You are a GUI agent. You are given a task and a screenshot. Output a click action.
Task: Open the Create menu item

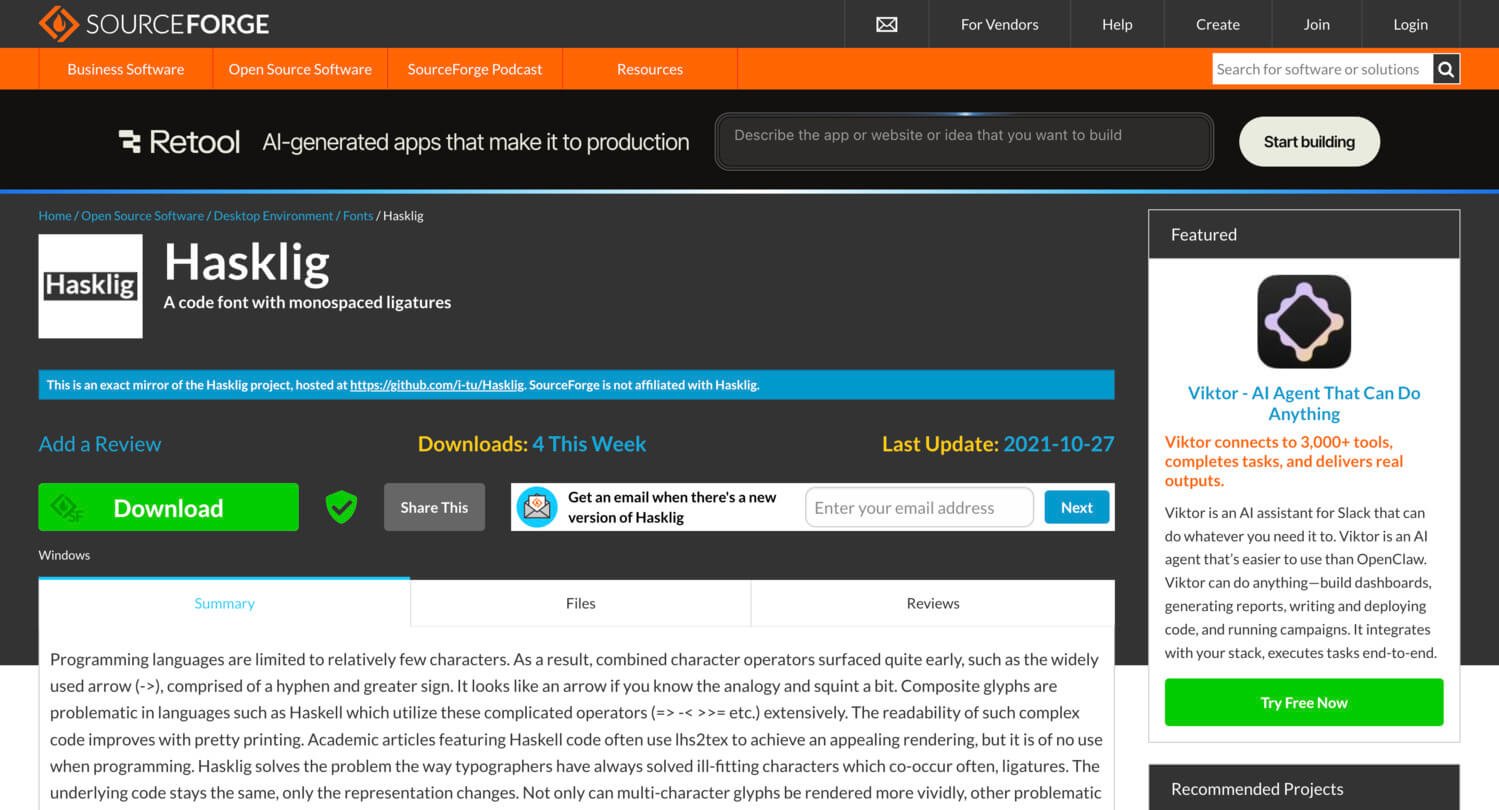point(1217,24)
